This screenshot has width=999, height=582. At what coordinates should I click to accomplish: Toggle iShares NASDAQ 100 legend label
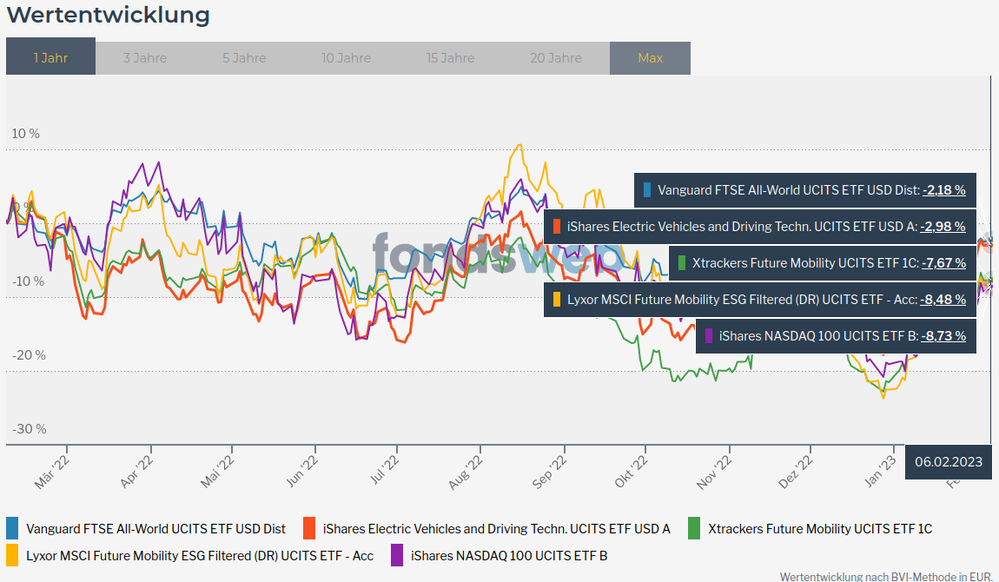[x=509, y=554]
